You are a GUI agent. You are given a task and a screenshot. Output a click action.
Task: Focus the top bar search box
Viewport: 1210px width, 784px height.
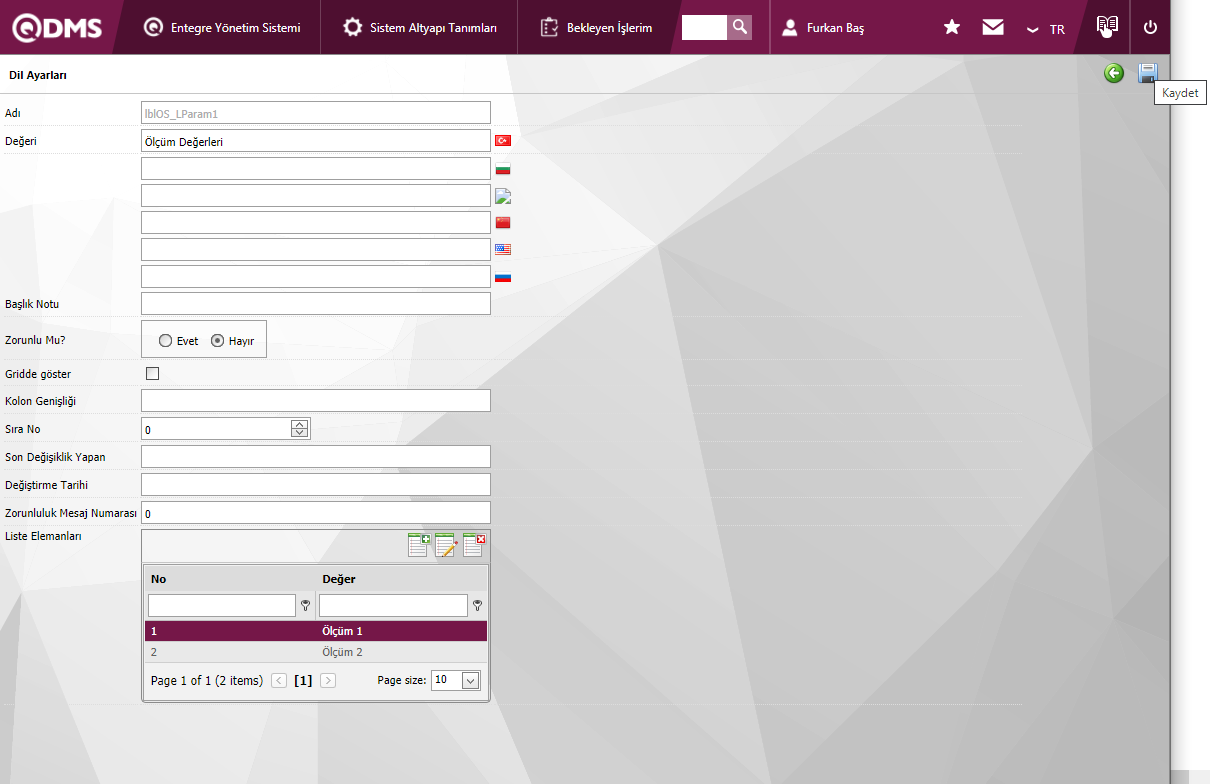tap(704, 27)
